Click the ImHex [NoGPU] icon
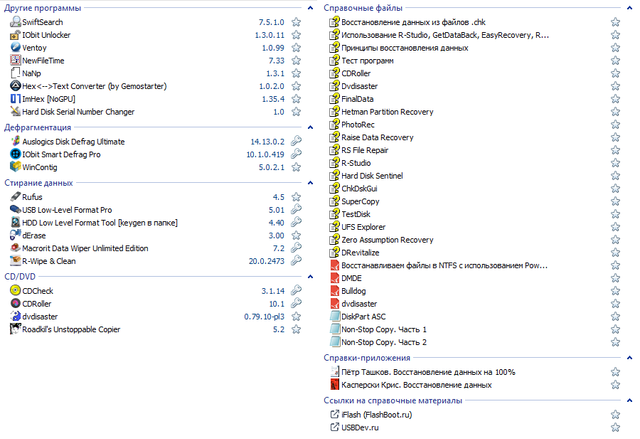Image resolution: width=640 pixels, height=439 pixels. 15,98
